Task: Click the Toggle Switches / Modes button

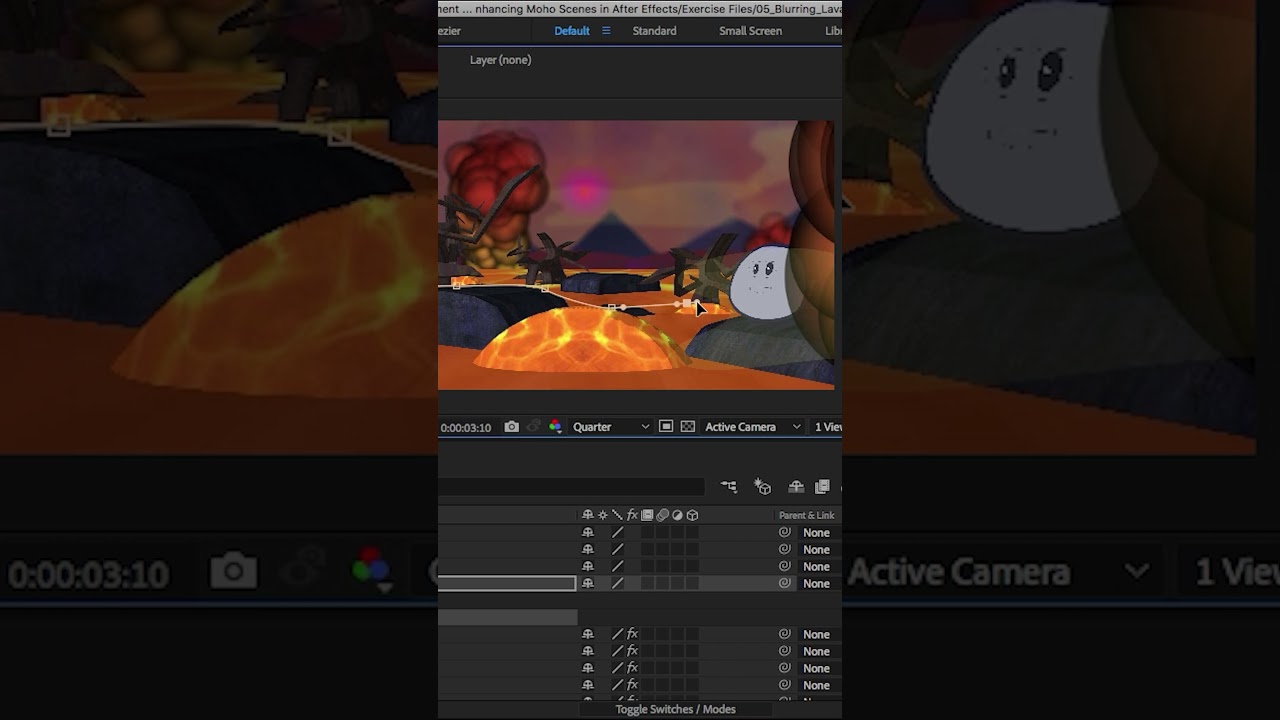Action: [x=675, y=709]
